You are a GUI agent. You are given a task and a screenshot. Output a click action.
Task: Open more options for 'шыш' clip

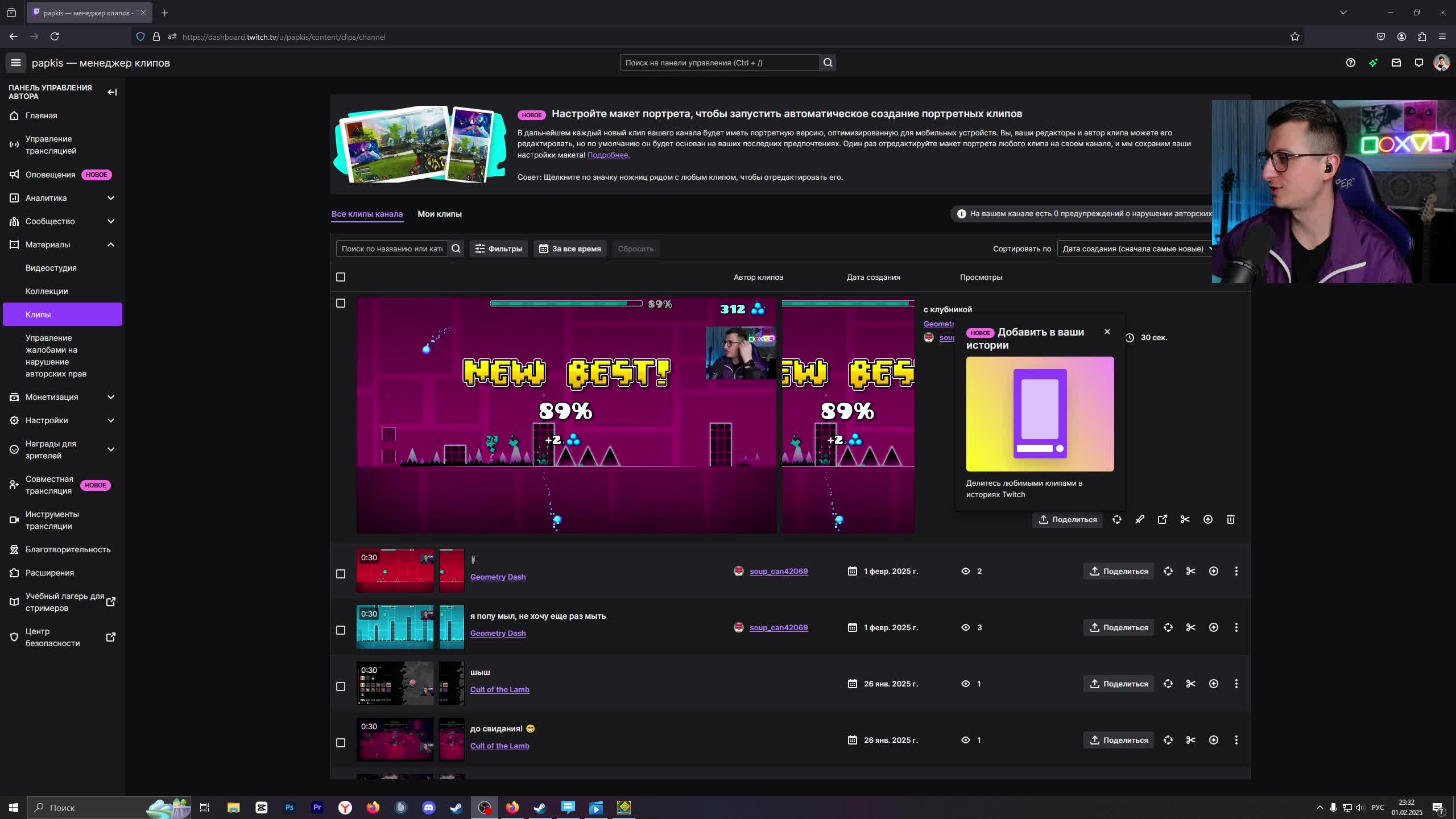1236,684
